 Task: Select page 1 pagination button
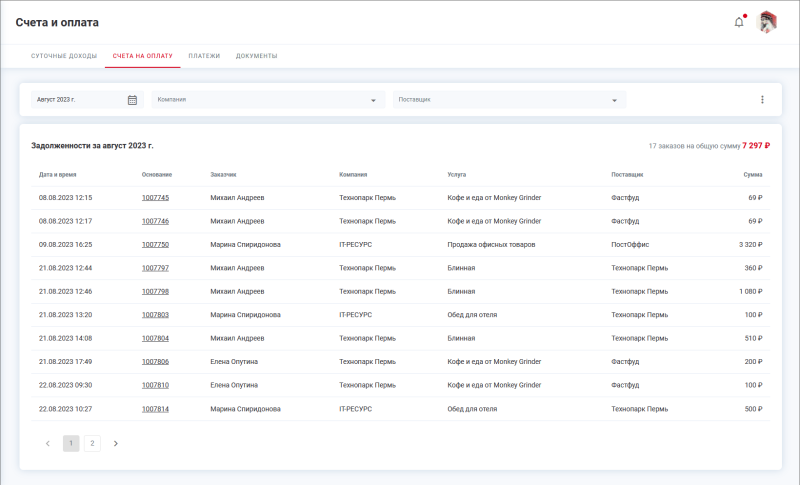pyautogui.click(x=71, y=443)
